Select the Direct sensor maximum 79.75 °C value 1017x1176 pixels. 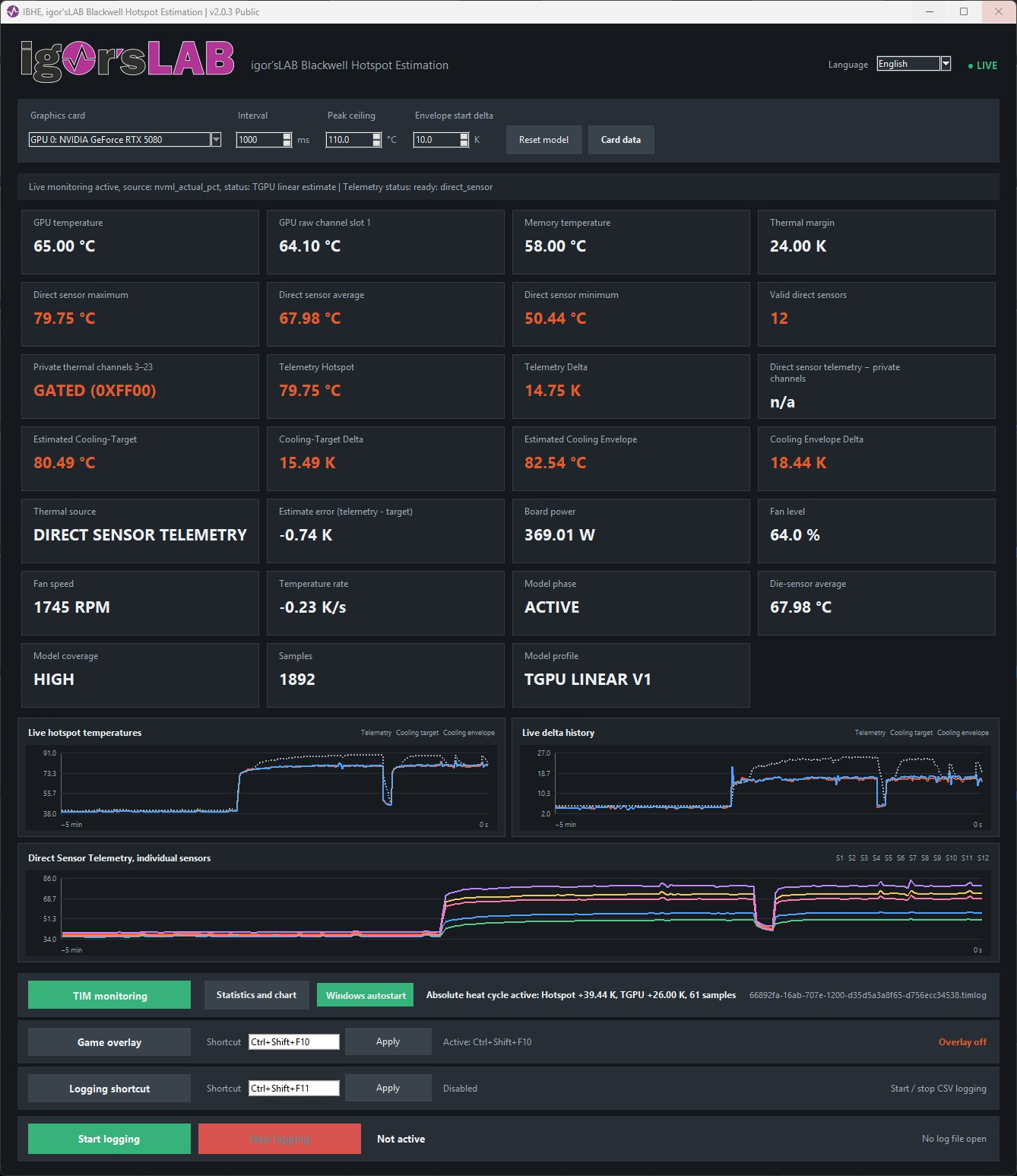pos(65,319)
